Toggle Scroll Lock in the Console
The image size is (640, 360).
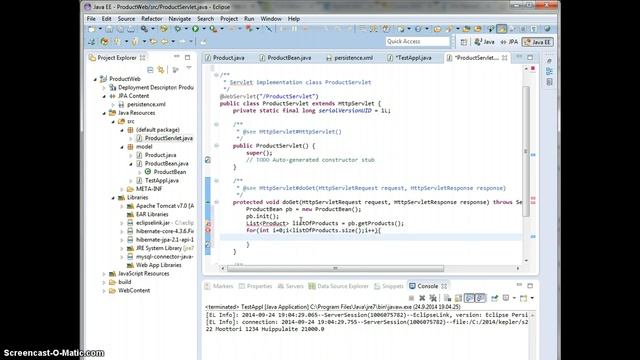click(x=458, y=298)
